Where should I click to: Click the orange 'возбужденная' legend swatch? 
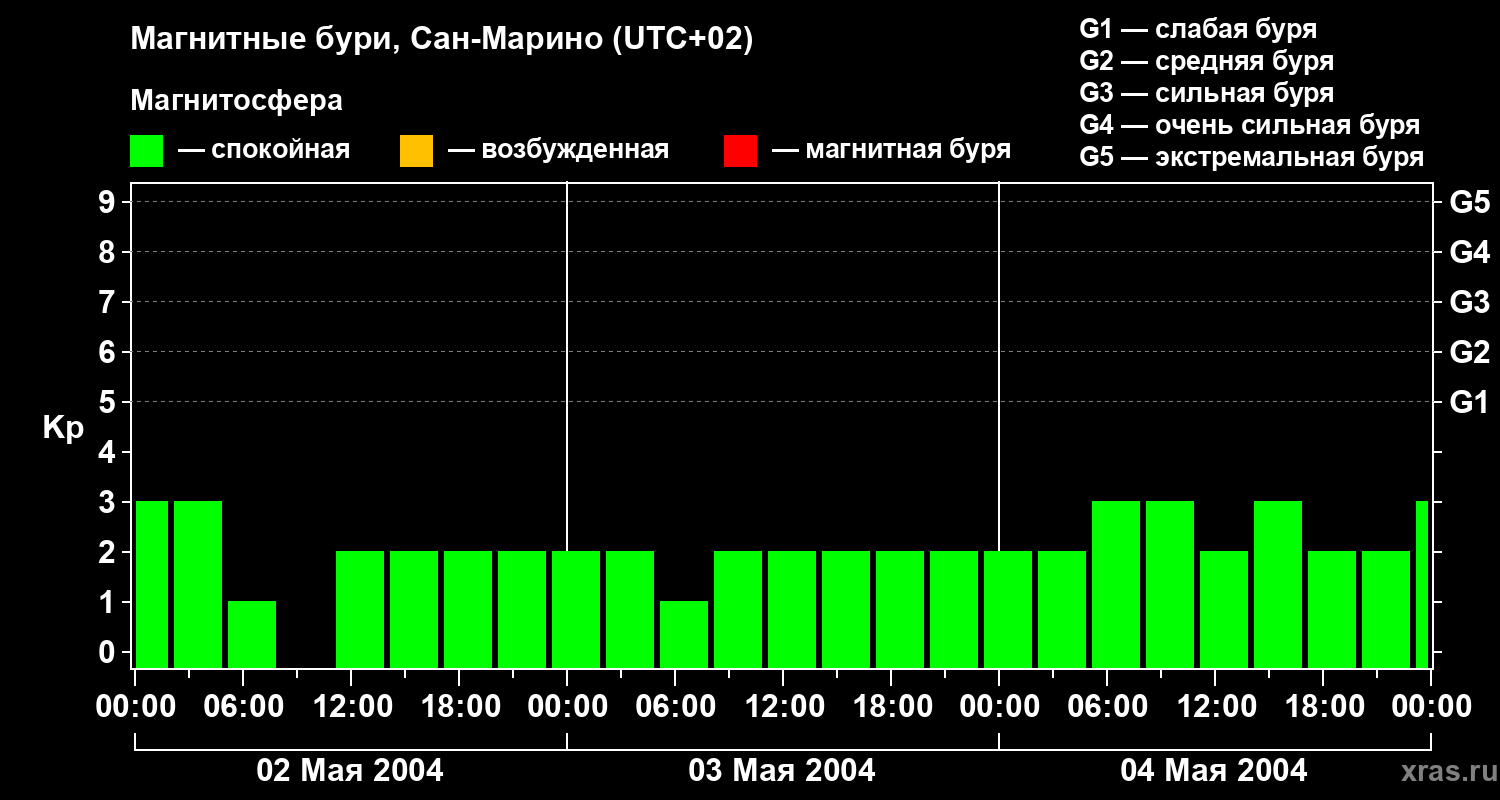coord(416,151)
